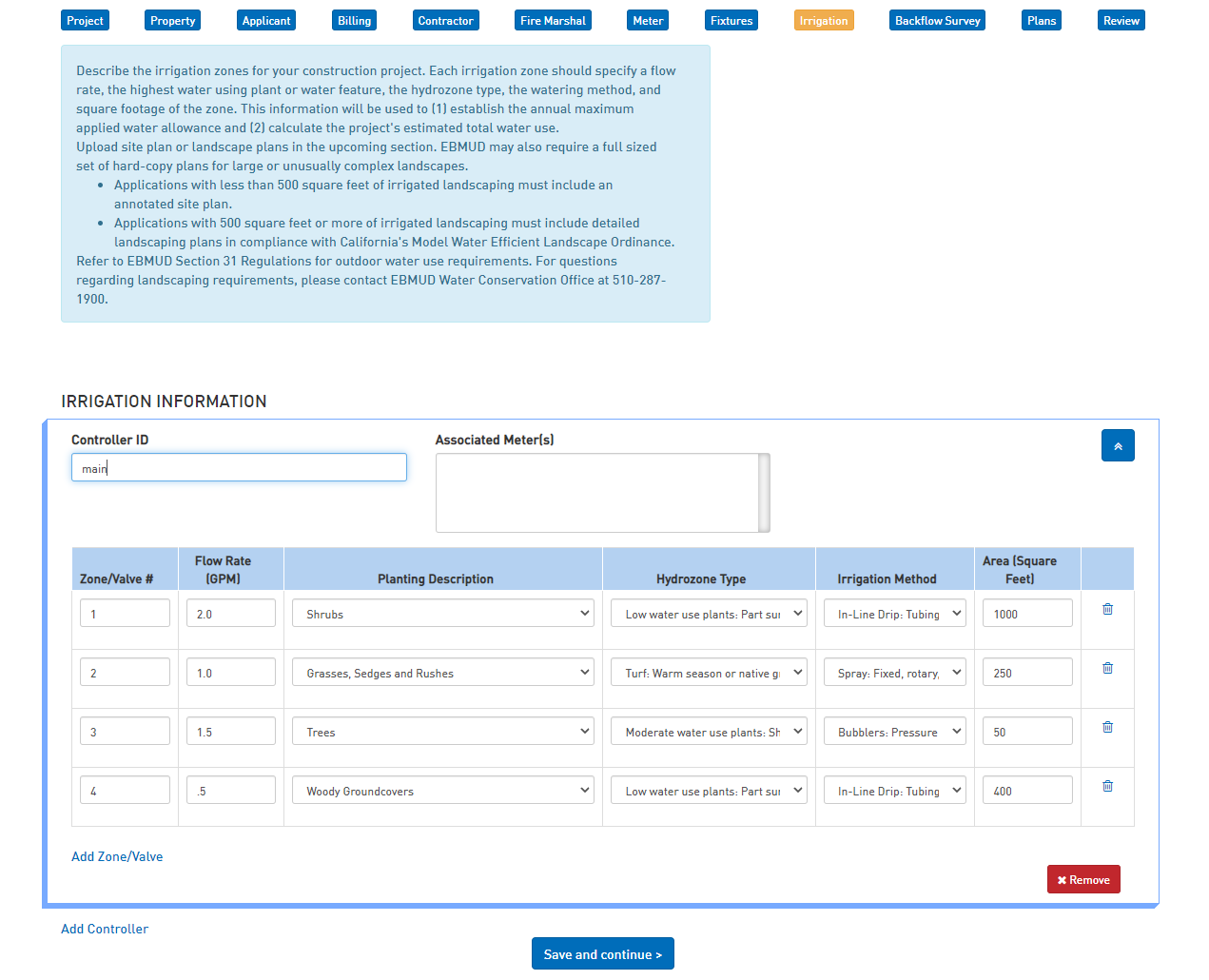Expand Hydrozone Type dropdown for zone 2
Screen dimensions: 1209x980
pyautogui.click(x=709, y=673)
